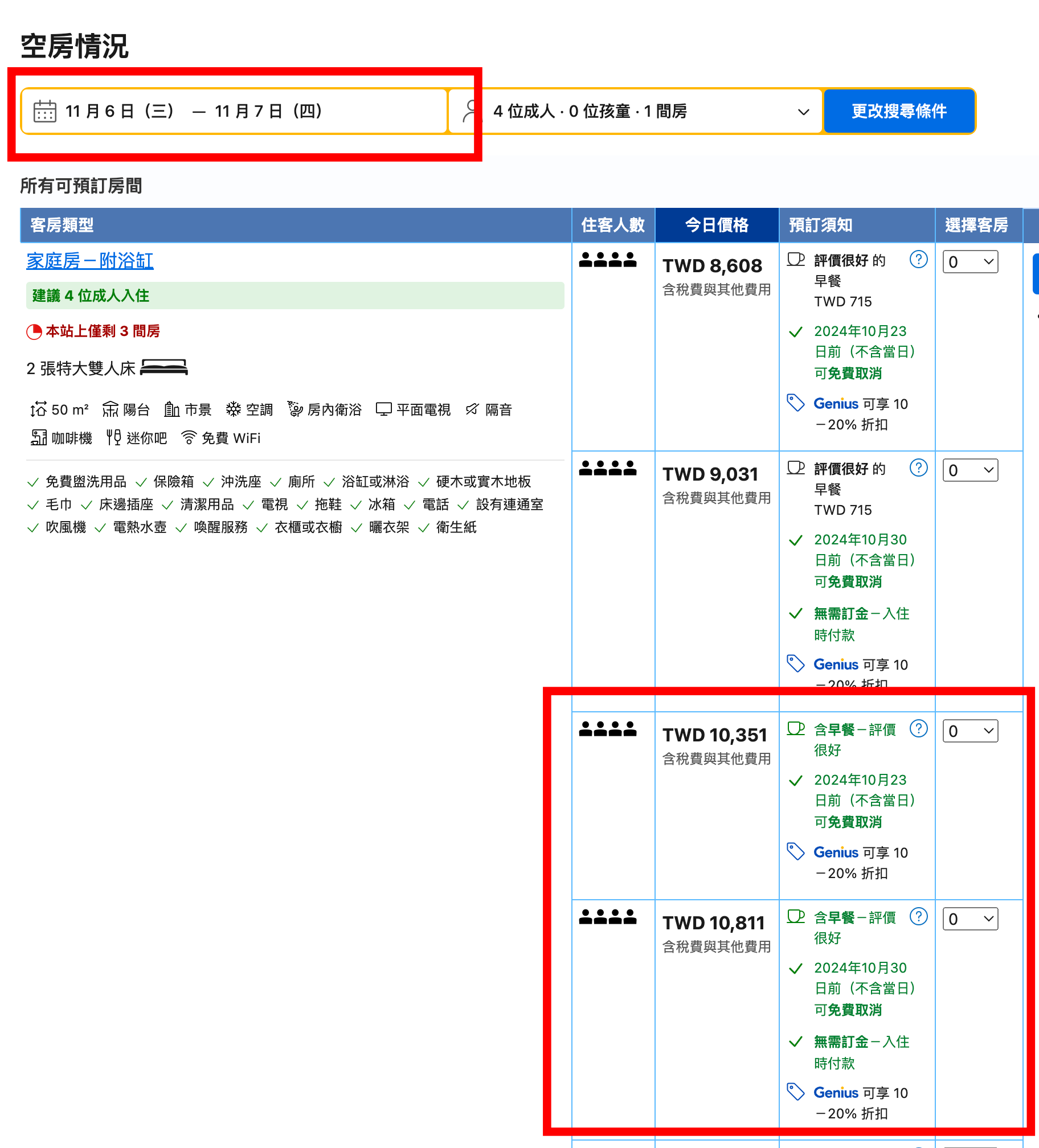Click the free WiFi icon
The width and height of the screenshot is (1039, 1148).
189,438
